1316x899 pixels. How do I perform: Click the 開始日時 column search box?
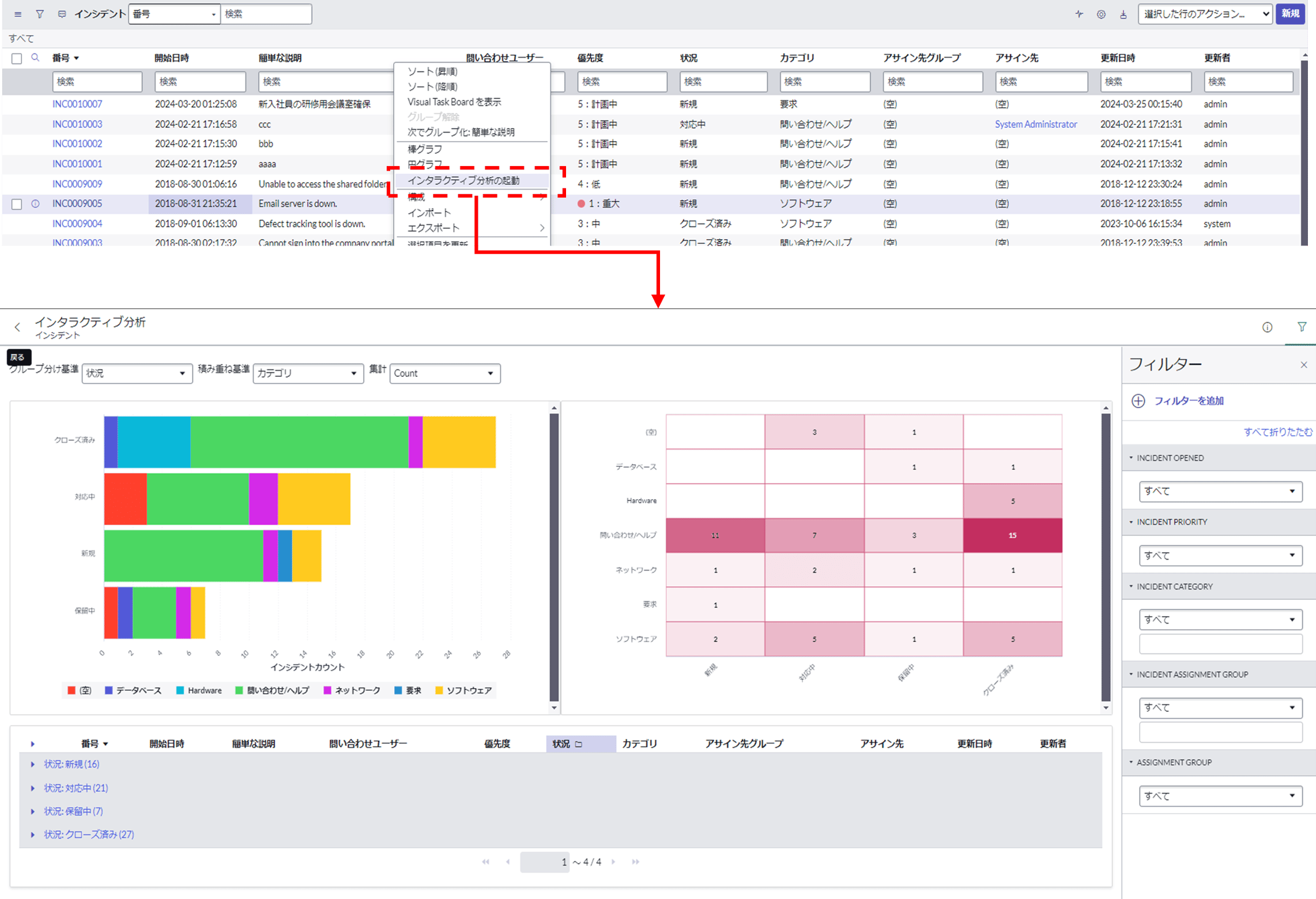199,82
